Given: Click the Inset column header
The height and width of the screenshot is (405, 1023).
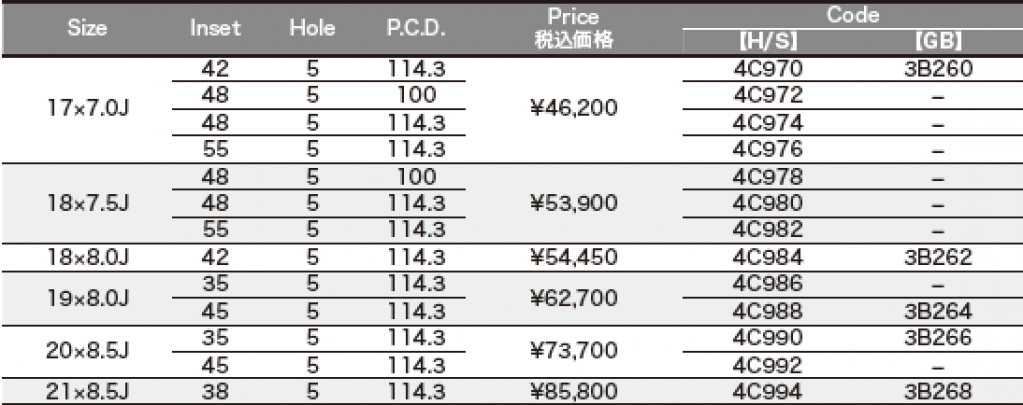Looking at the screenshot, I should click(215, 29).
